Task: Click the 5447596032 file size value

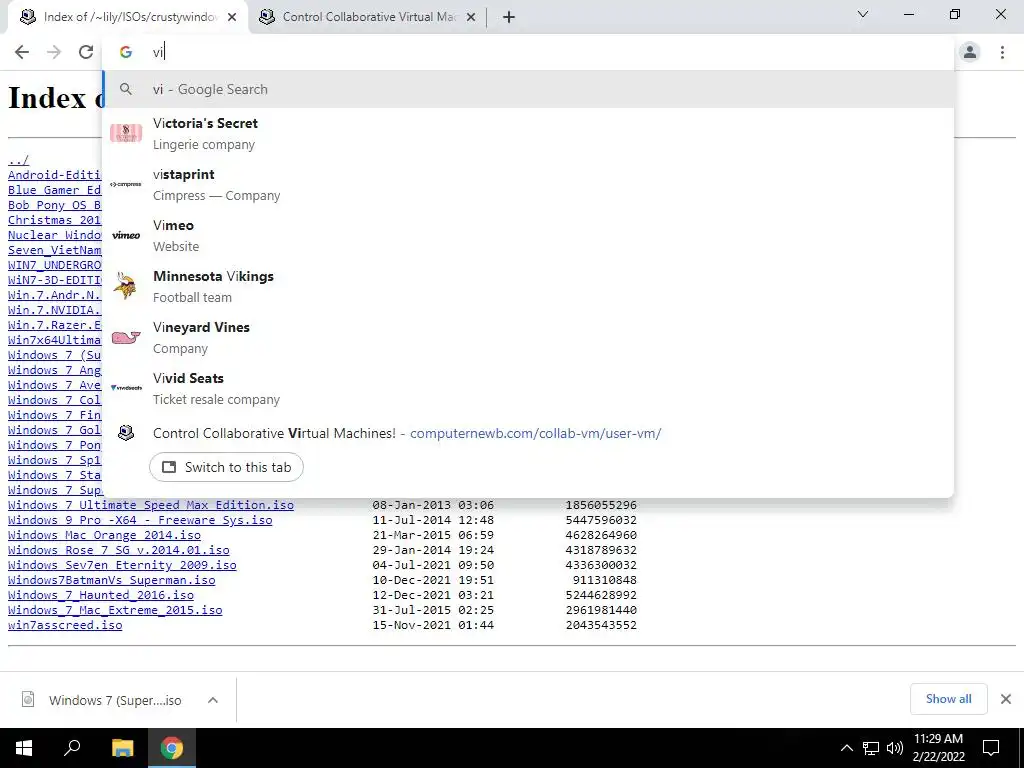Action: pos(601,520)
